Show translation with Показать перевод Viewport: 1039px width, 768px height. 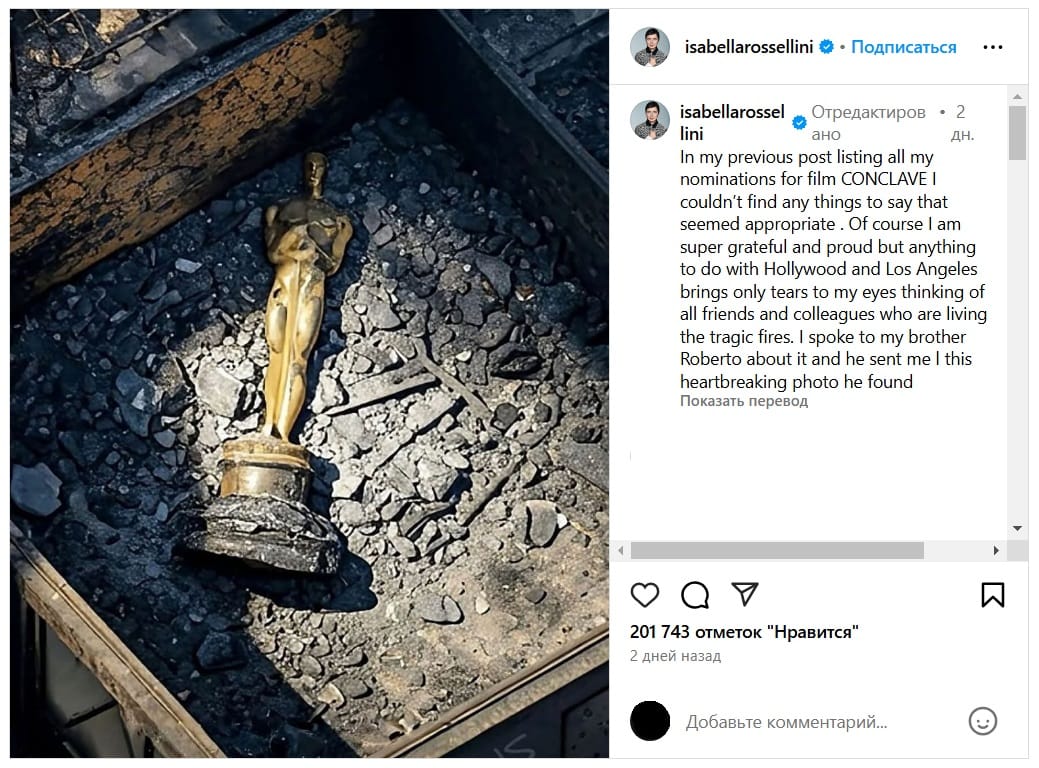(743, 401)
